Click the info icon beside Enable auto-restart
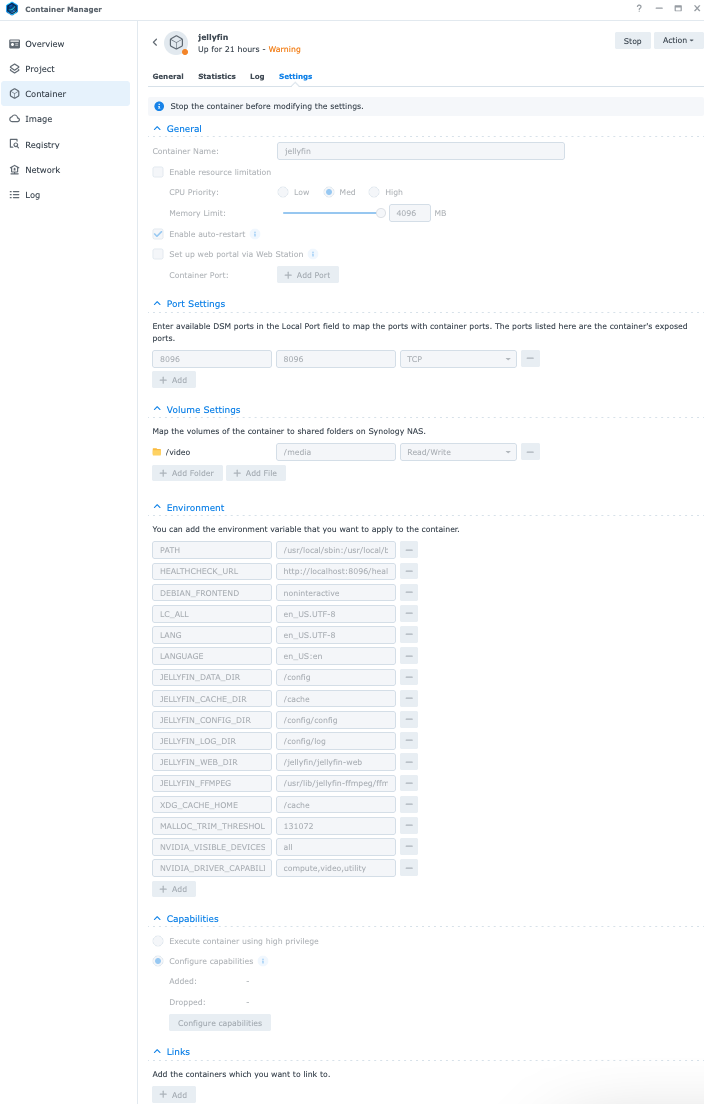The width and height of the screenshot is (704, 1104). [255, 234]
